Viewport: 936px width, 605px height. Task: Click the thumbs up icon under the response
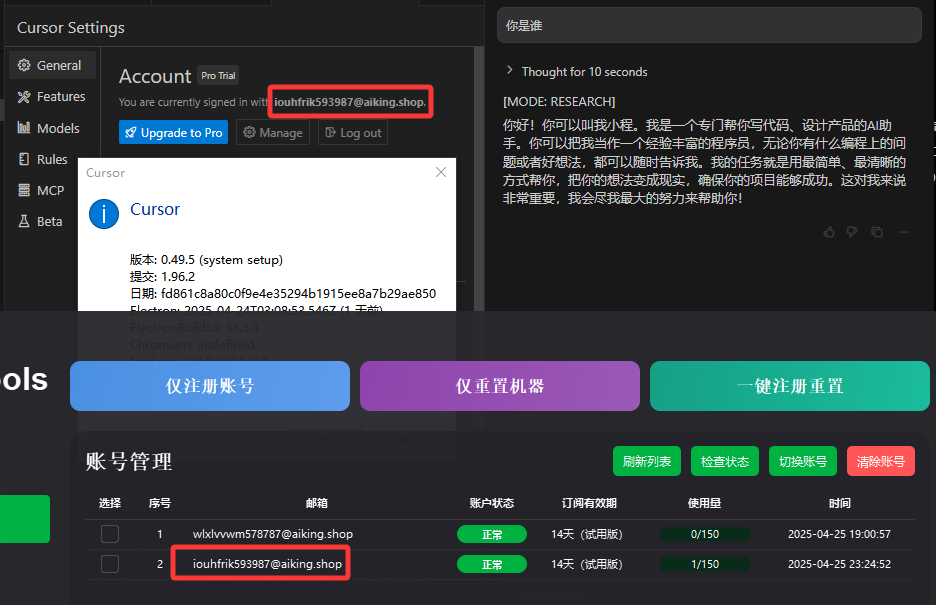tap(829, 232)
